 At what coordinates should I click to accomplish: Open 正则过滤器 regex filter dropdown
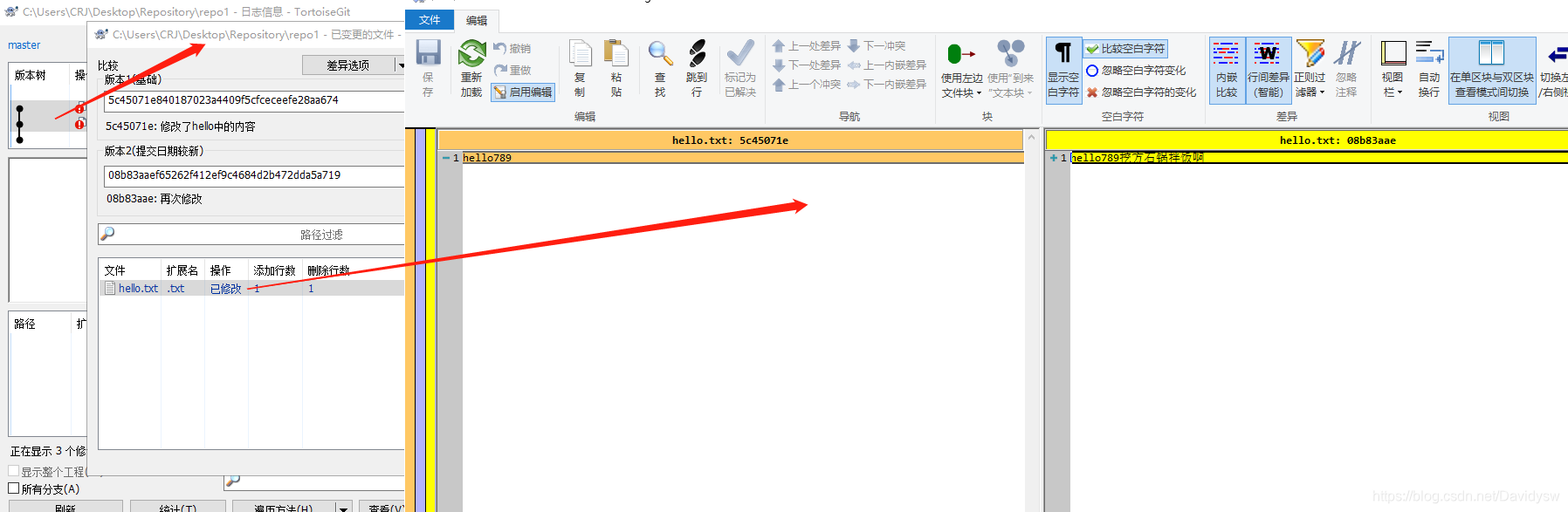pyautogui.click(x=1310, y=70)
